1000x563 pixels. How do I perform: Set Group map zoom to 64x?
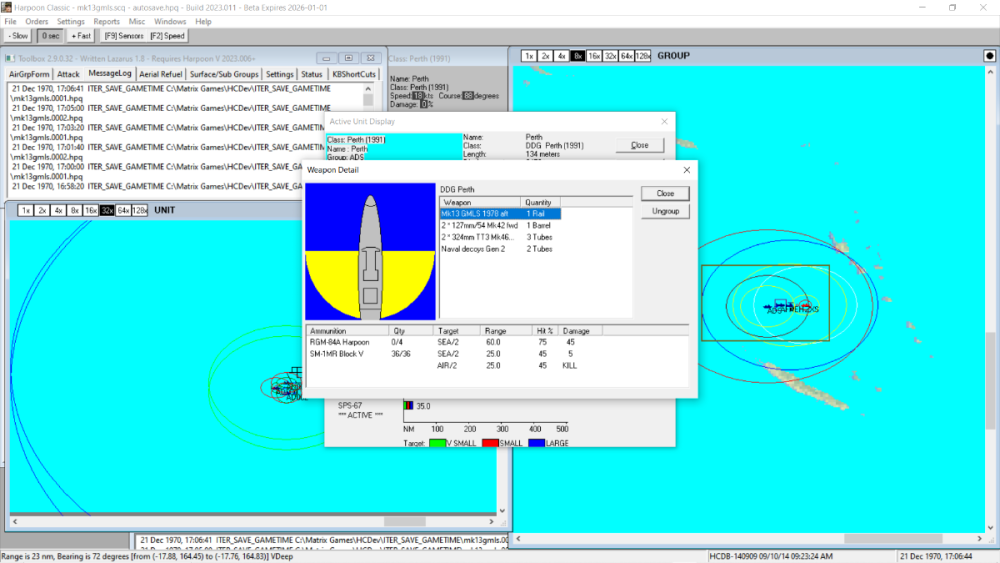click(627, 56)
